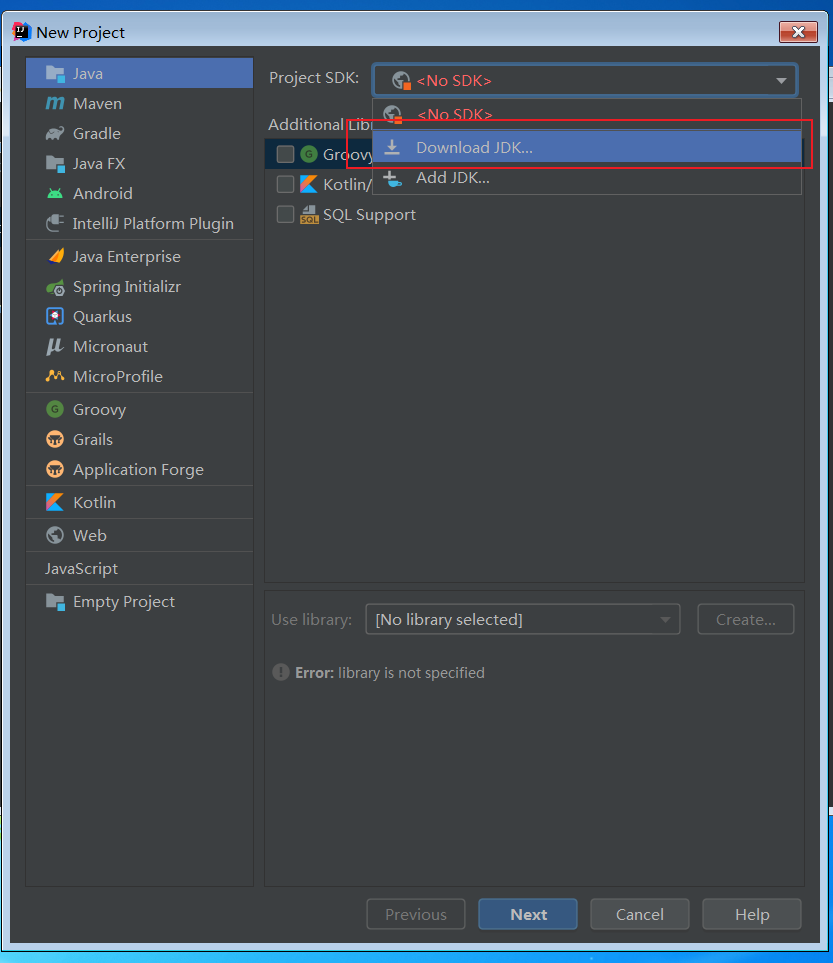Open the Use library combo box

tap(523, 619)
